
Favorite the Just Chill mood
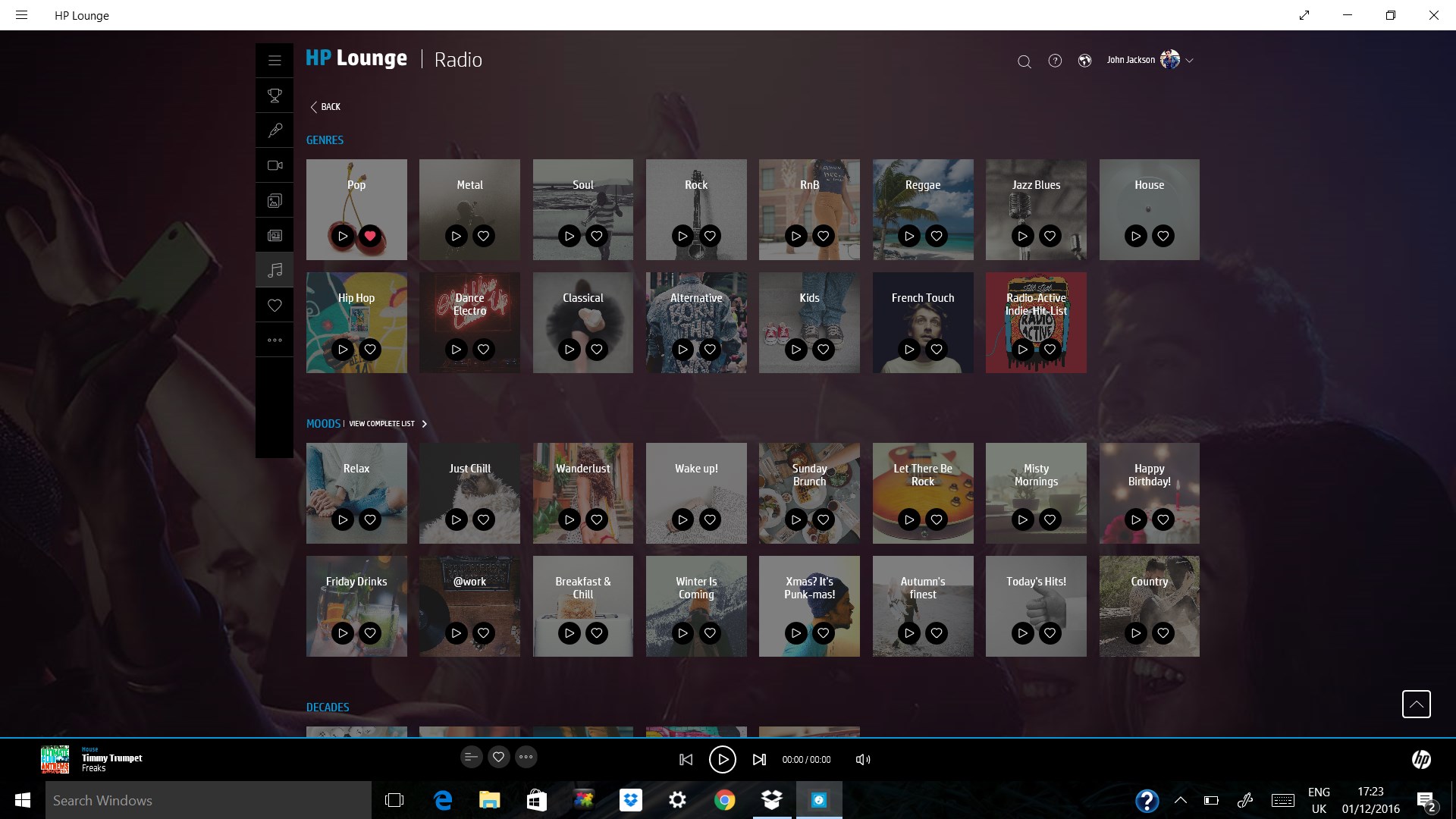click(483, 519)
